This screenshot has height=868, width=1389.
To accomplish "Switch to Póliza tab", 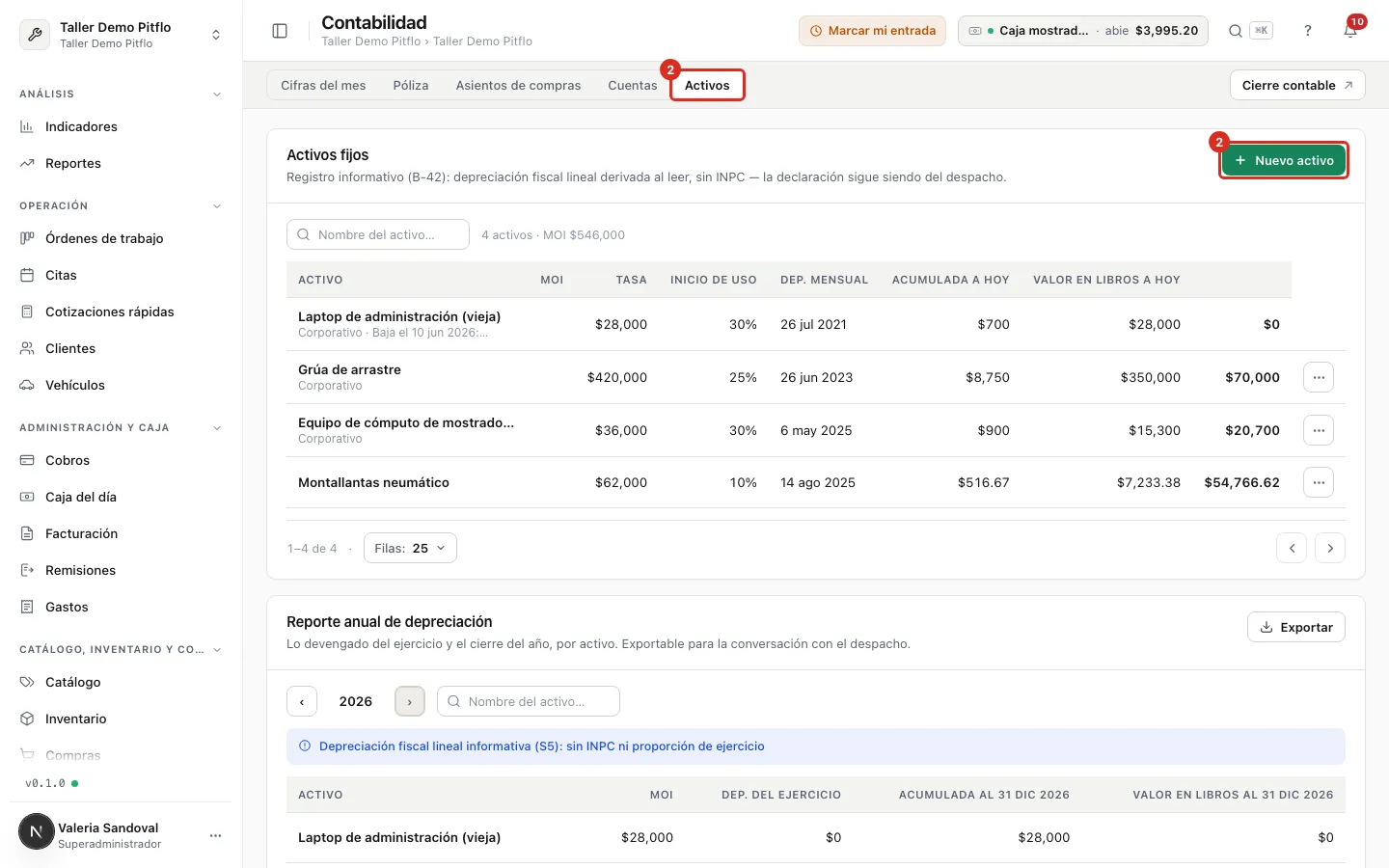I will point(411,85).
